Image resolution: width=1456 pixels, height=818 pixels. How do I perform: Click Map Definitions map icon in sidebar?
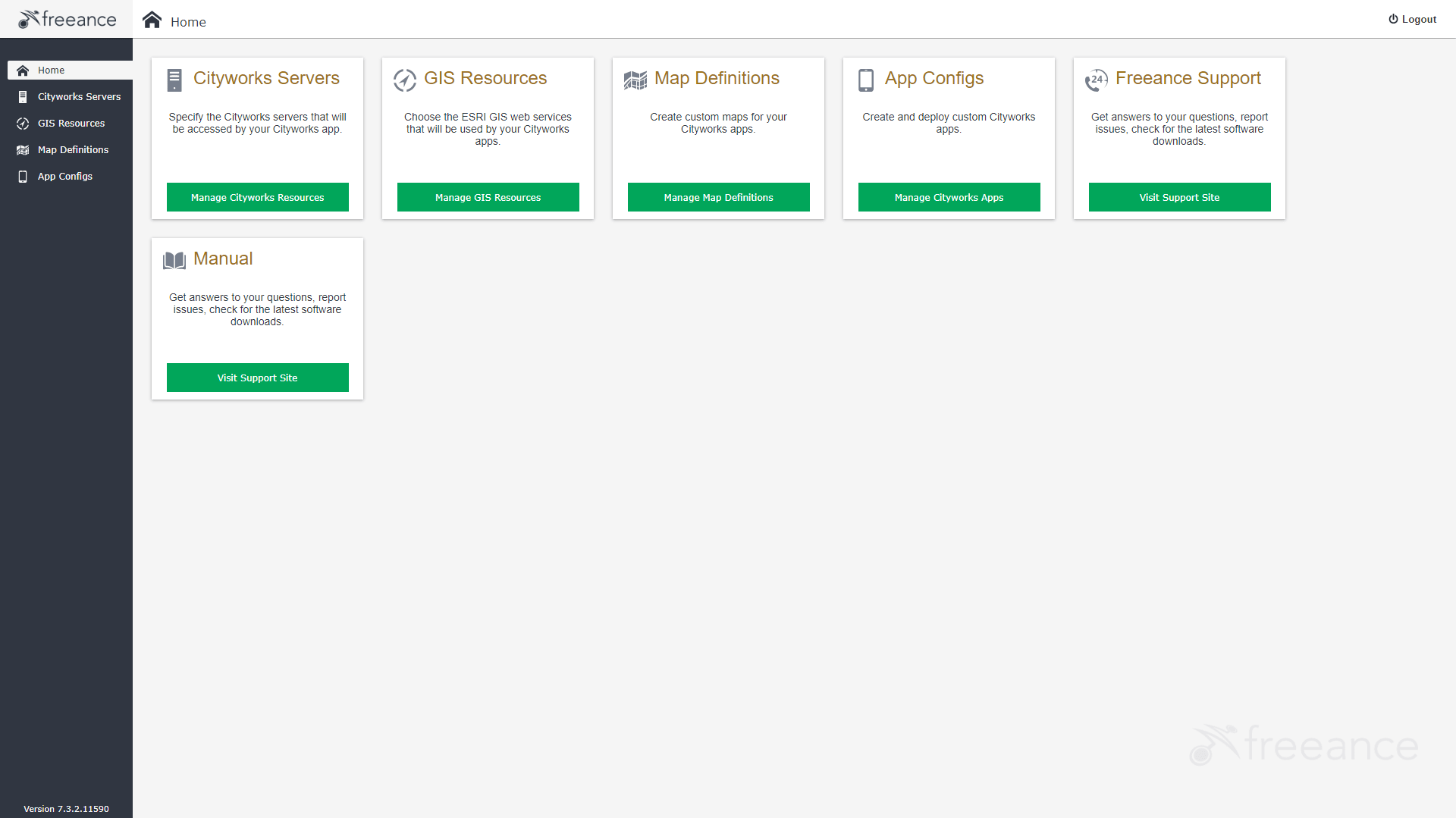tap(23, 150)
